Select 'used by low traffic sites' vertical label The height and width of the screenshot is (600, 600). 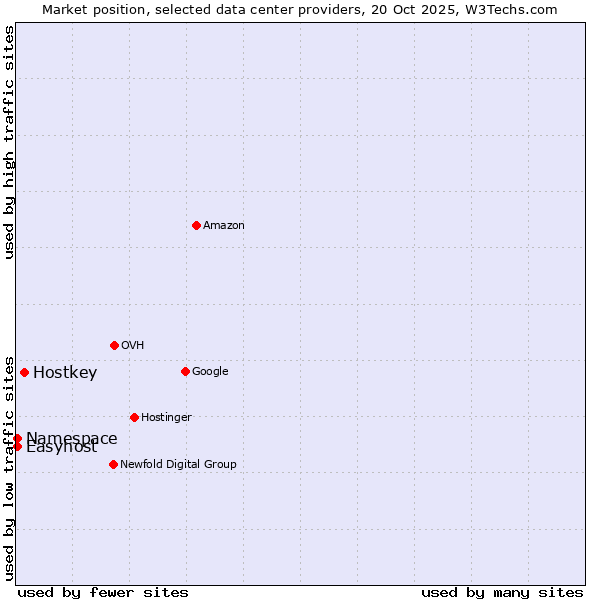[9, 467]
